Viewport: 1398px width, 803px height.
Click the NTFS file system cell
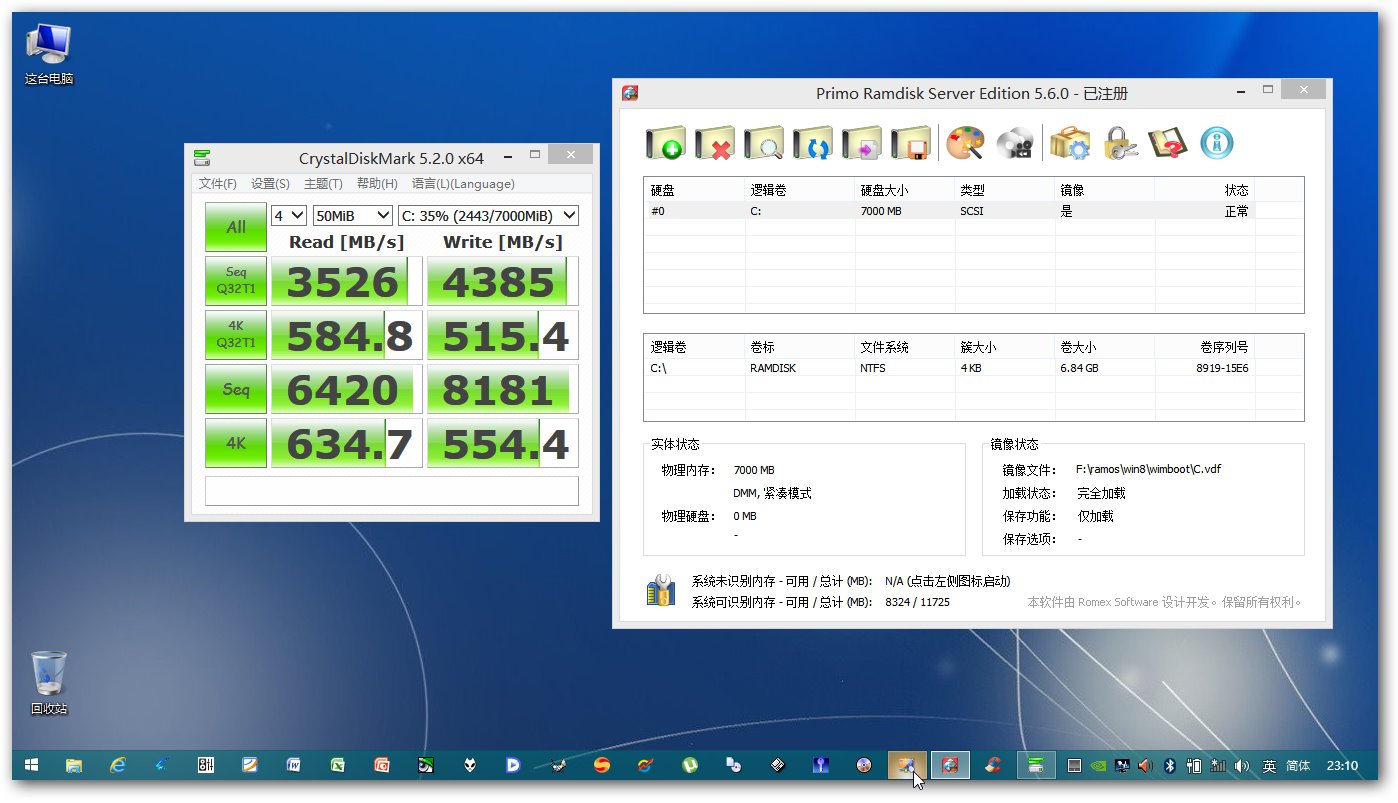[x=874, y=368]
